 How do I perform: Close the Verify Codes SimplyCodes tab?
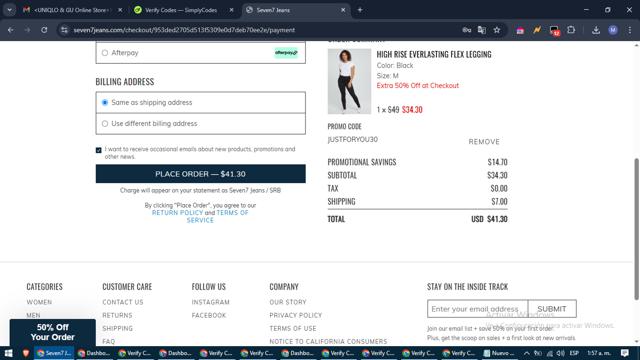click(x=231, y=10)
